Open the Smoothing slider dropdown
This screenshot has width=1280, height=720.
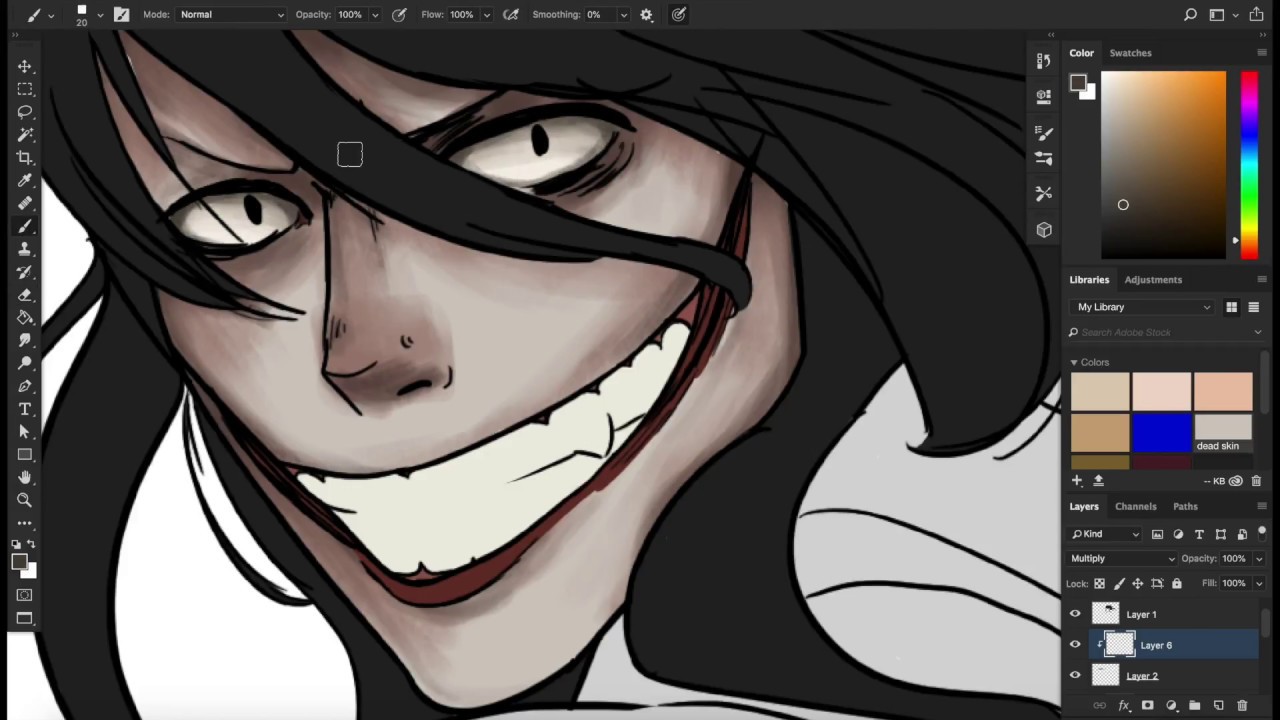pyautogui.click(x=623, y=15)
